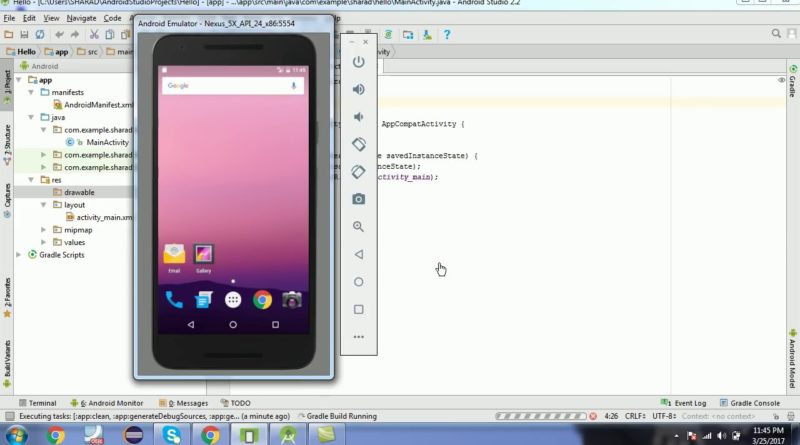This screenshot has width=800, height=445.
Task: Click the Help question mark icon
Action: pos(447,35)
